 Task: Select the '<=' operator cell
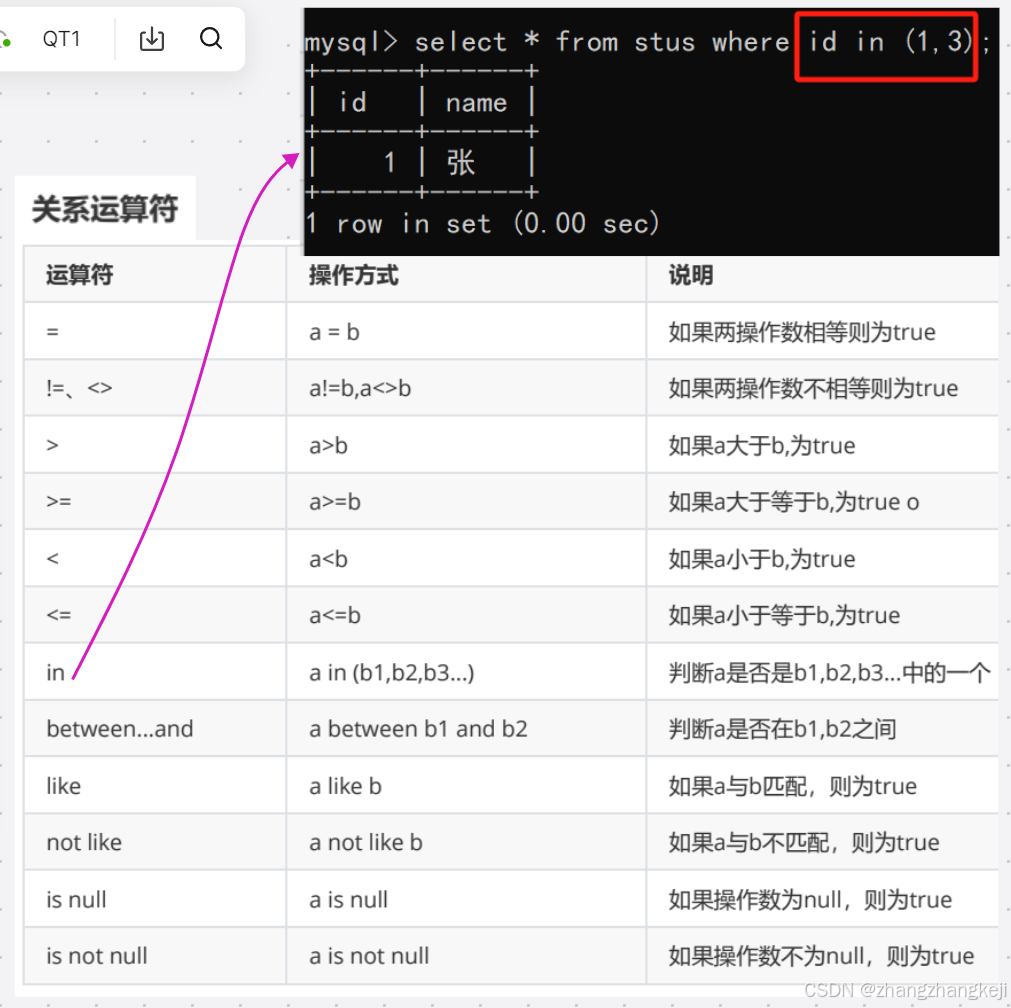[155, 615]
